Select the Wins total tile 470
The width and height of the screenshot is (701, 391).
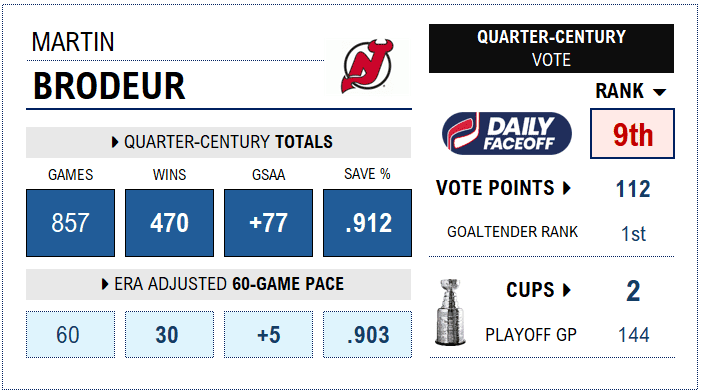169,223
